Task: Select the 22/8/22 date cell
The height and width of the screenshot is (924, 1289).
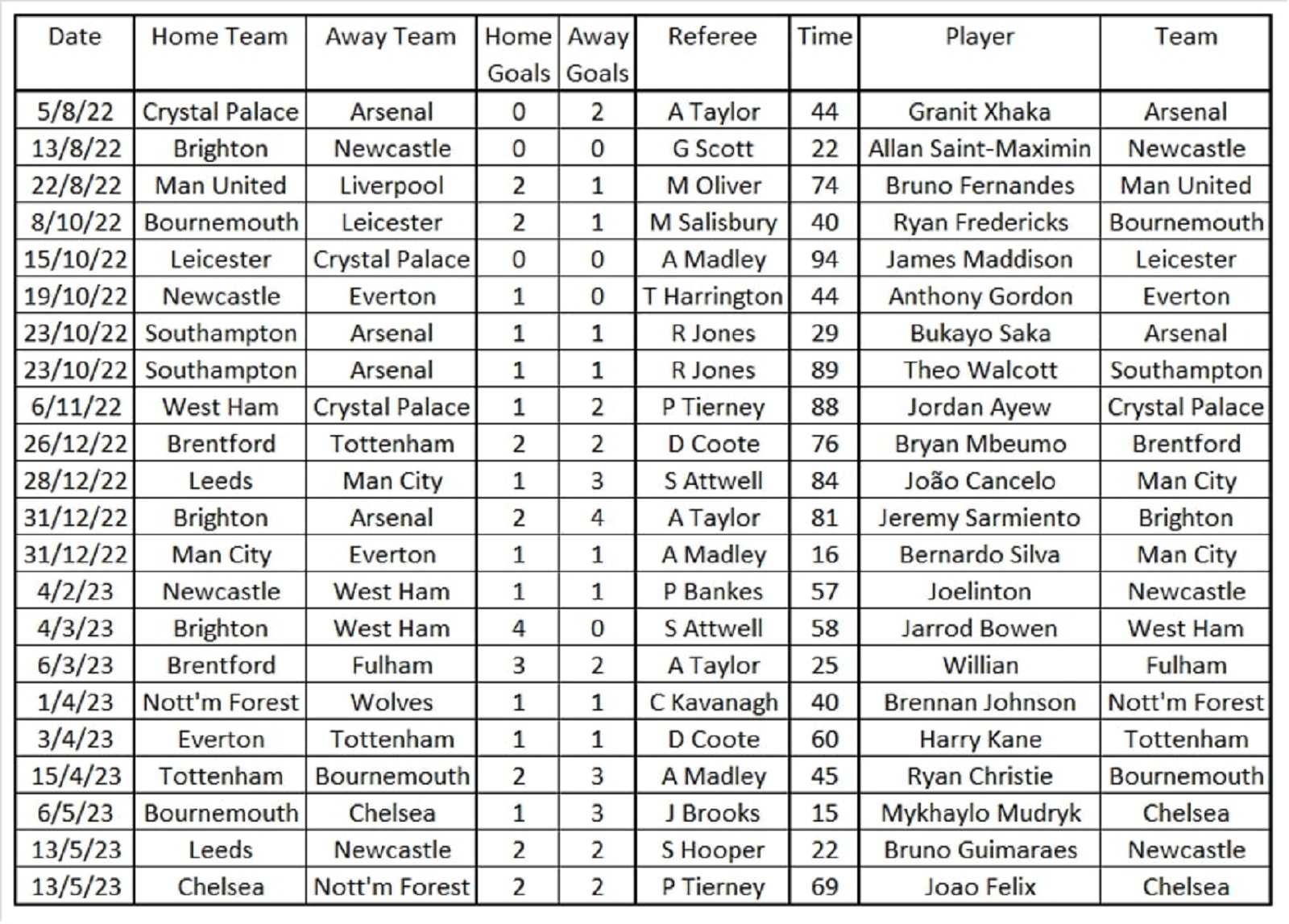Action: point(75,185)
